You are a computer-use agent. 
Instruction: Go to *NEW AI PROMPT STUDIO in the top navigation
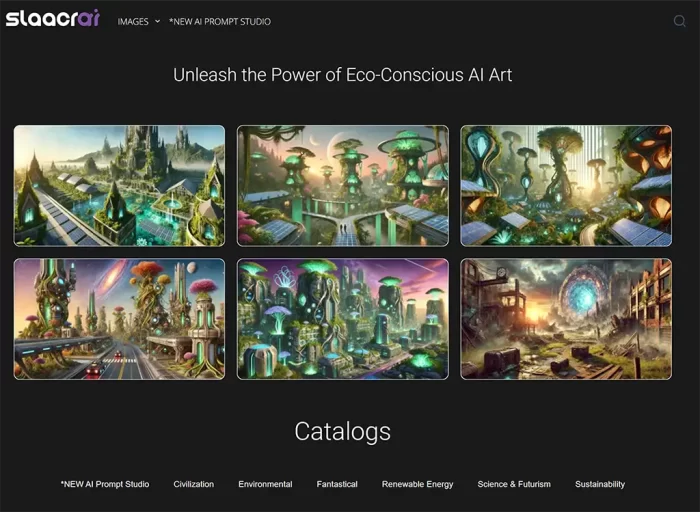(219, 21)
